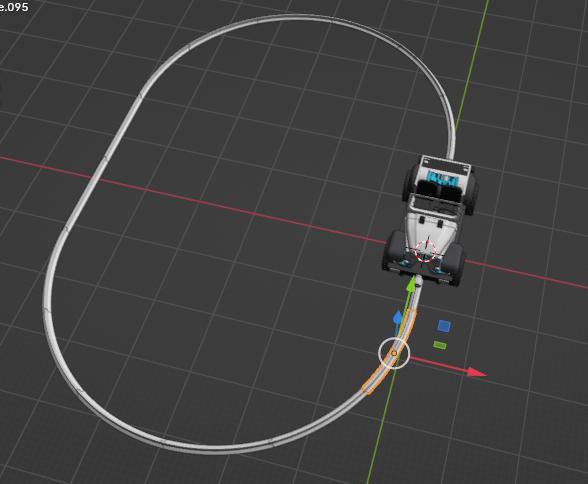
Task: Click the red-white 3D cursor on car
Action: coord(426,252)
